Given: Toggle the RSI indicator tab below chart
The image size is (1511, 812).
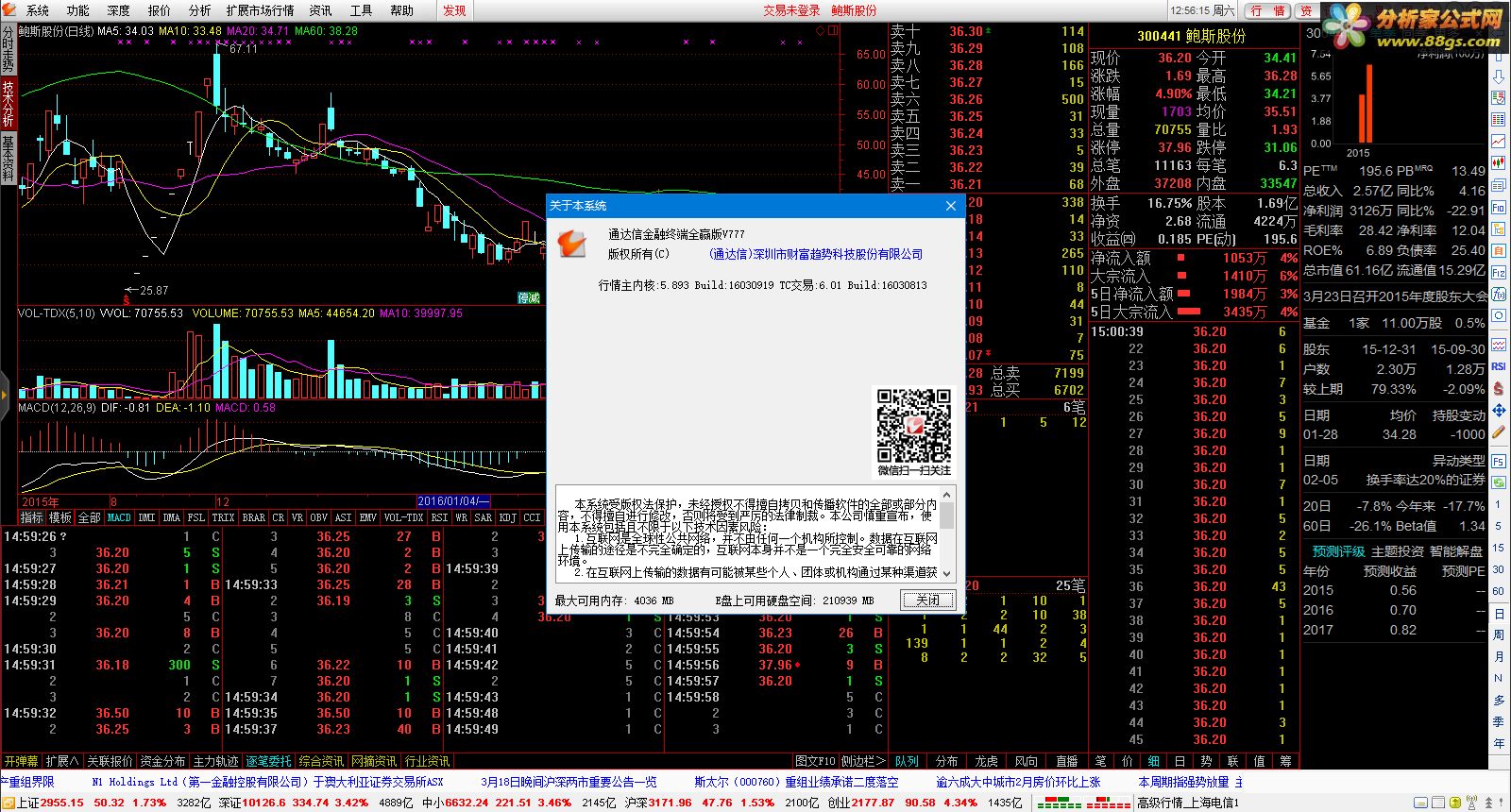Looking at the screenshot, I should point(440,517).
